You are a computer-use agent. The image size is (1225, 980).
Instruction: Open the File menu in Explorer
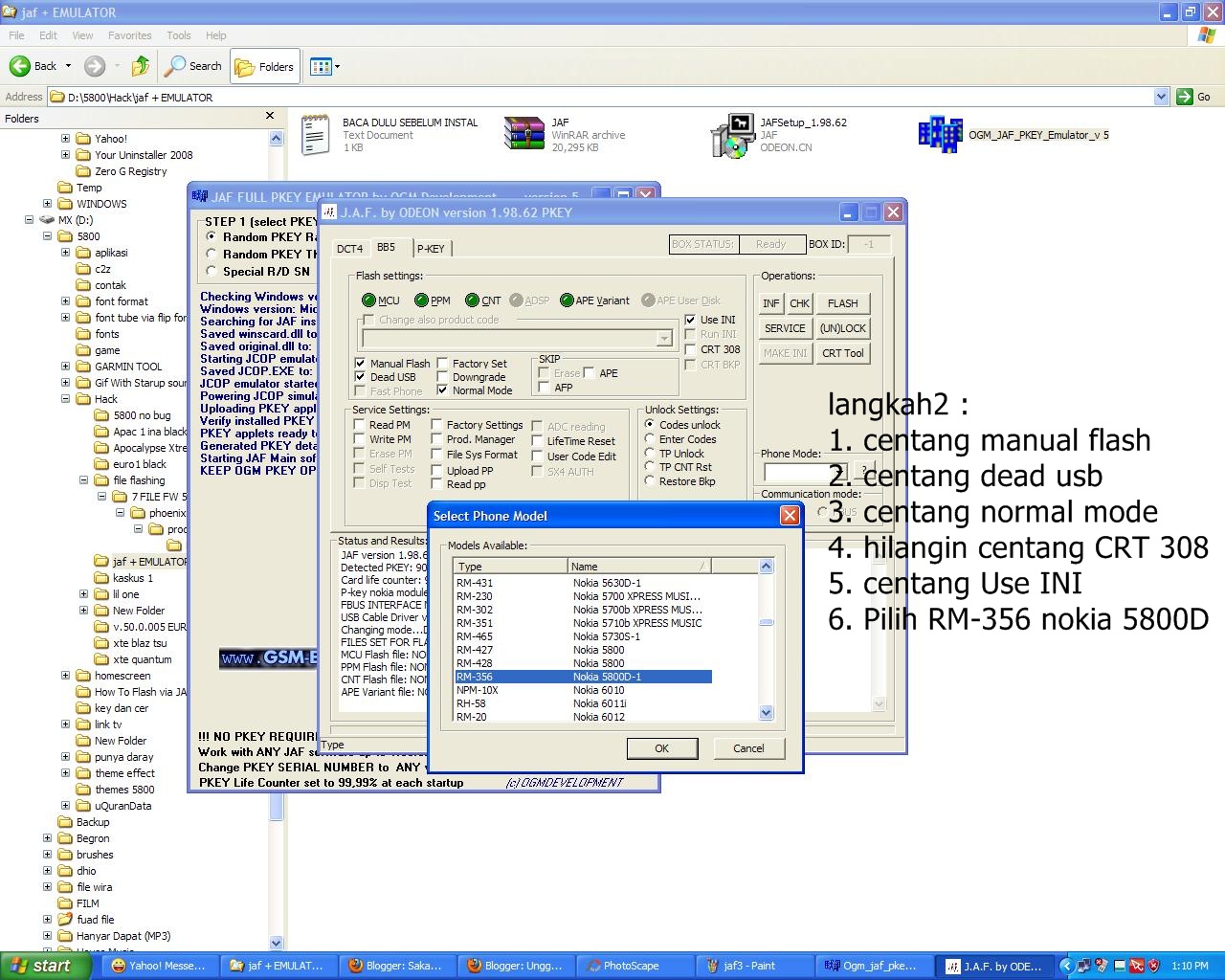pyautogui.click(x=17, y=35)
